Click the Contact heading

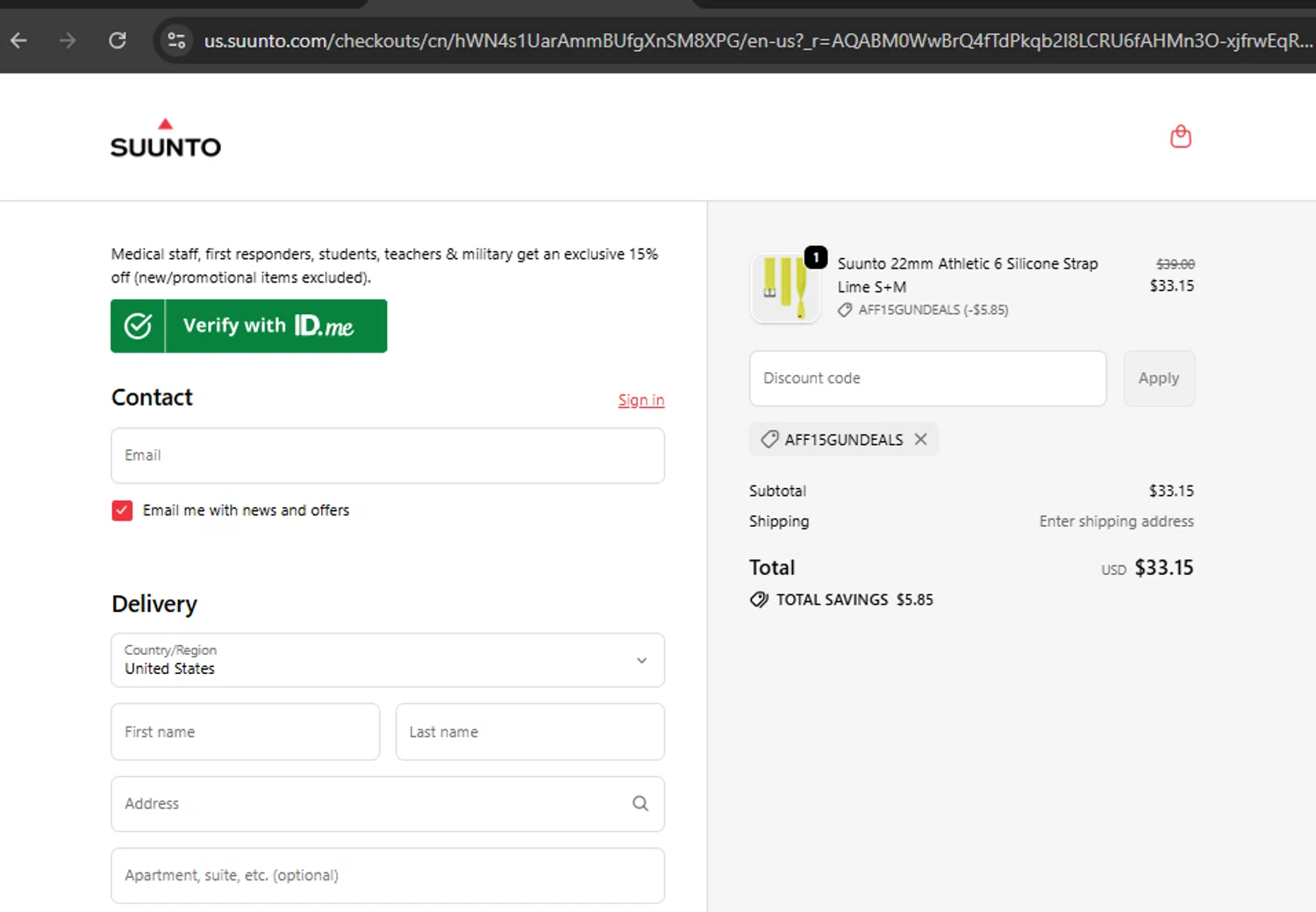pos(152,398)
